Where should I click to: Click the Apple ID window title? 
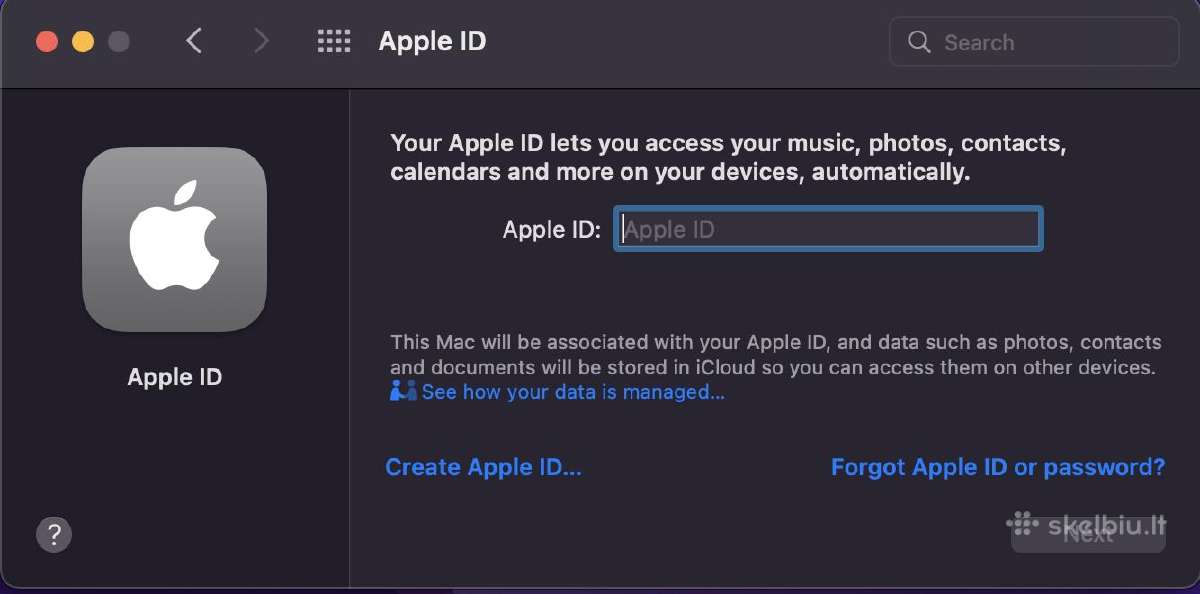tap(432, 41)
